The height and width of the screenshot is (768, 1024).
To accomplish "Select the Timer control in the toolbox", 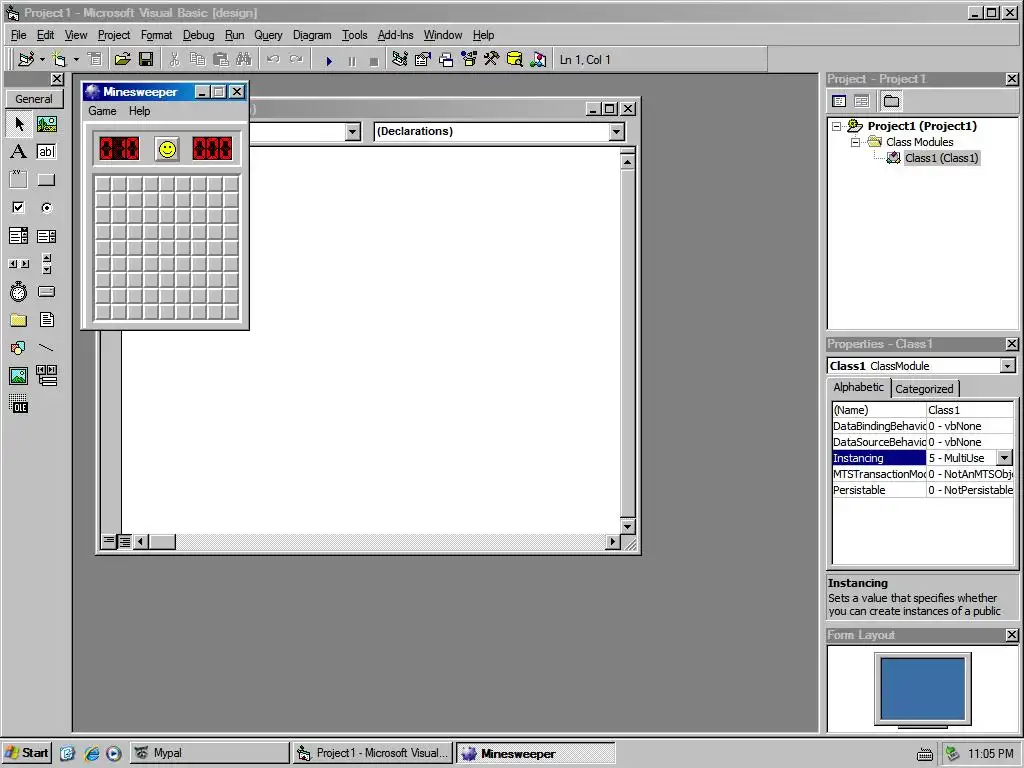I will coord(19,291).
